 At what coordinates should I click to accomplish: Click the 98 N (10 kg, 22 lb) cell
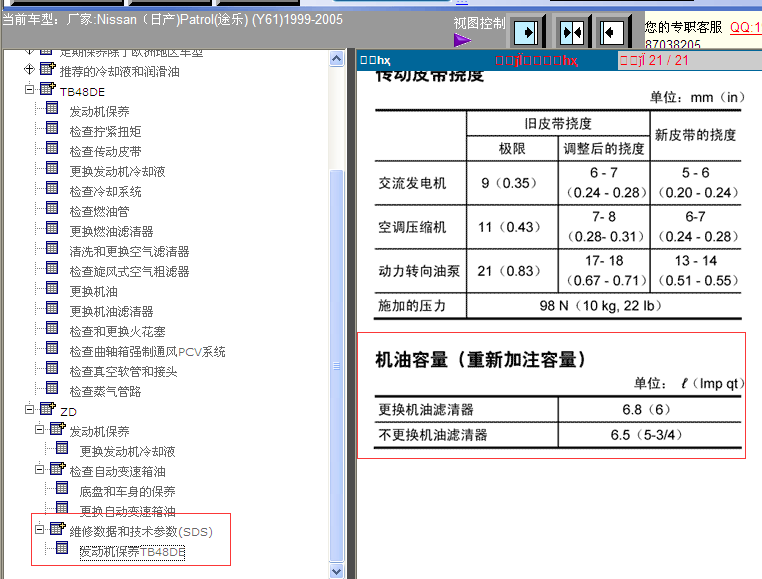click(x=604, y=306)
